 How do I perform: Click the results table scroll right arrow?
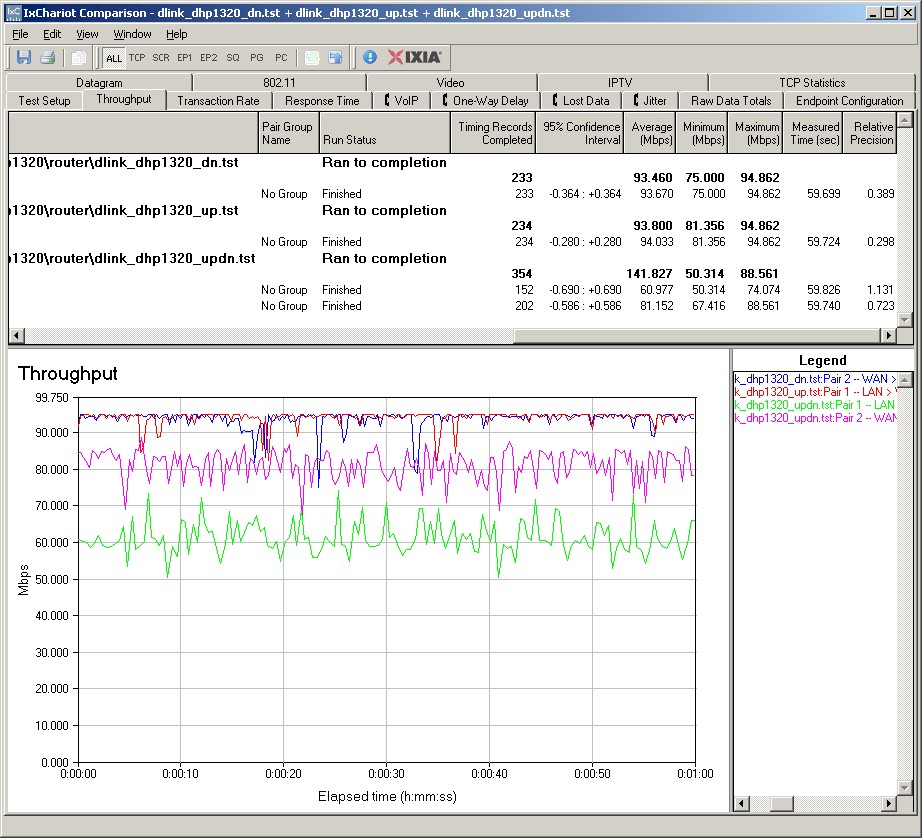(x=888, y=335)
